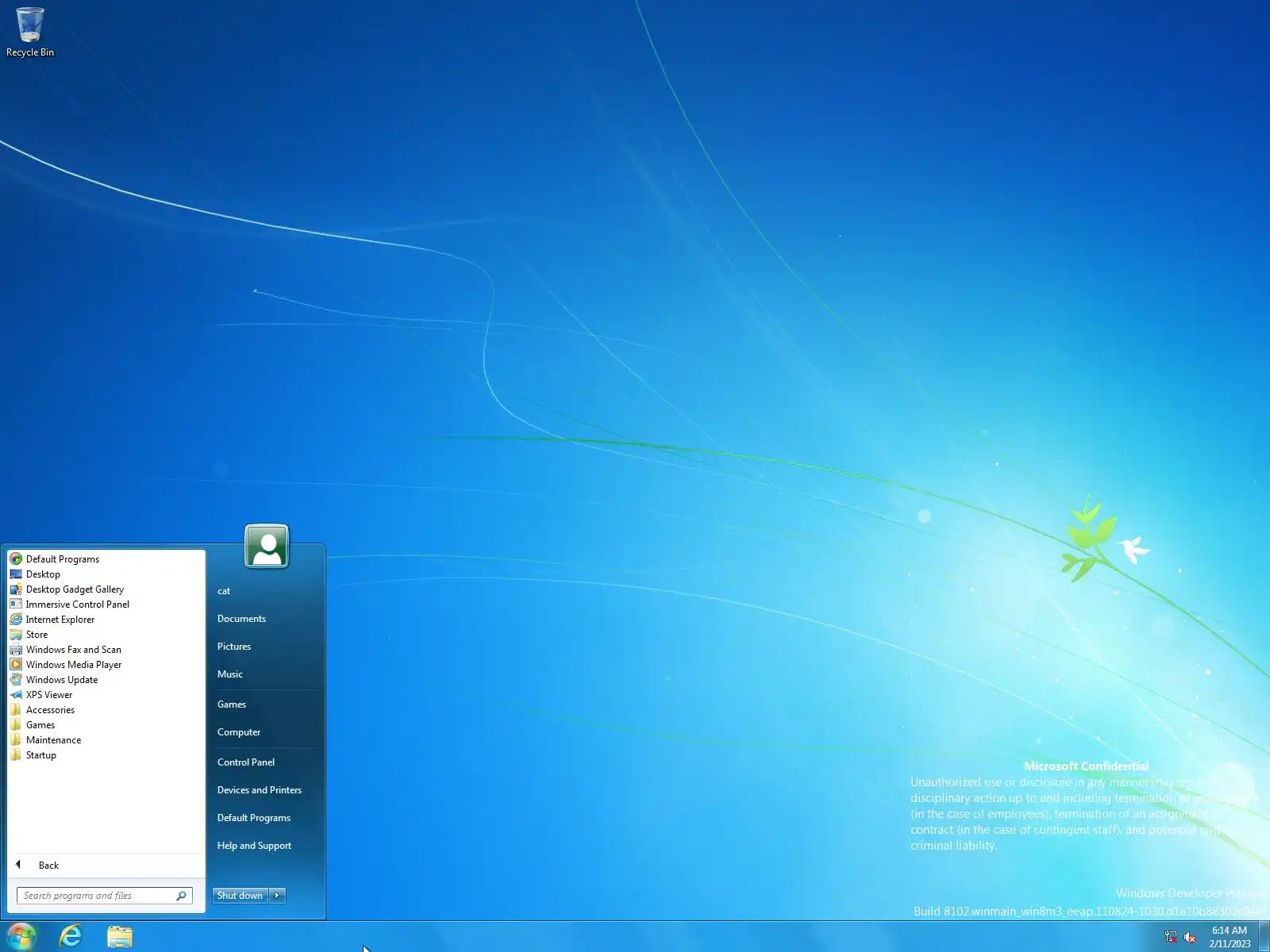The height and width of the screenshot is (952, 1270).
Task: Click the Show desktop button
Action: [1264, 937]
